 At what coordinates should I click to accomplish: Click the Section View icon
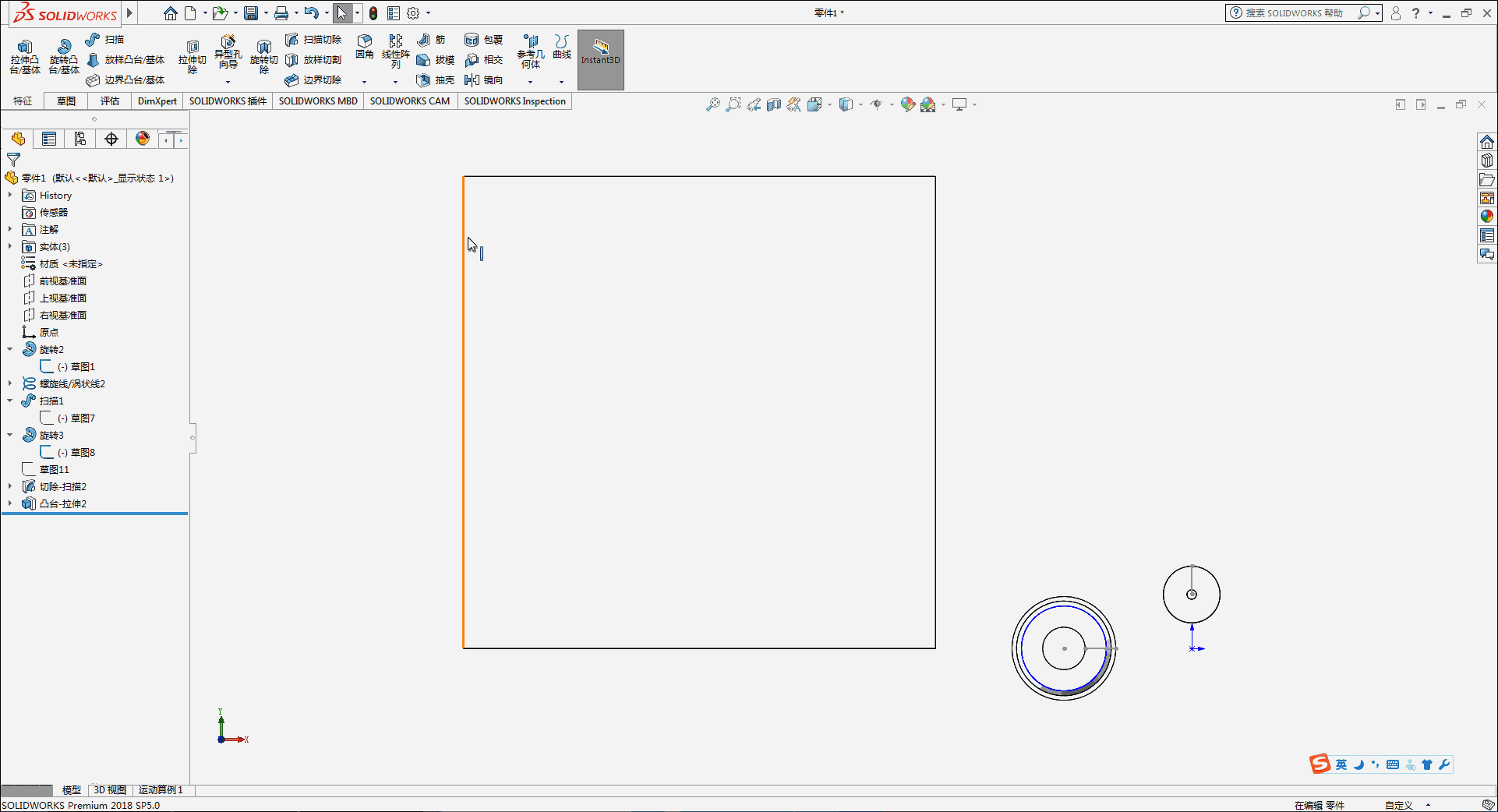(x=773, y=104)
